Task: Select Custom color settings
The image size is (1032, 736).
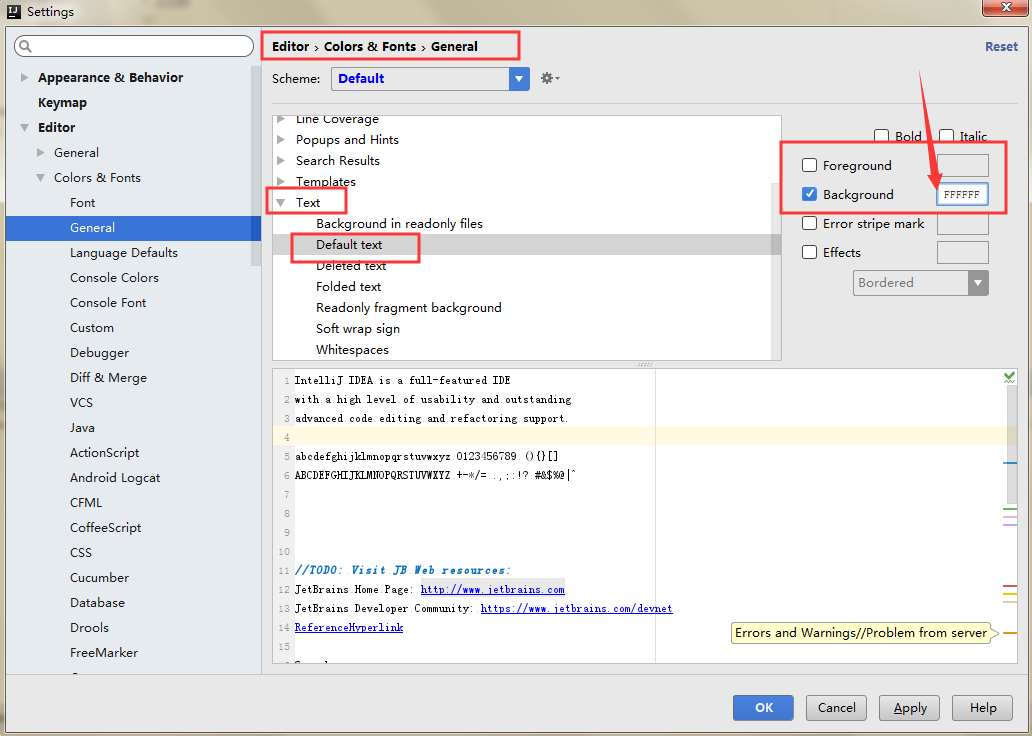Action: tap(92, 327)
